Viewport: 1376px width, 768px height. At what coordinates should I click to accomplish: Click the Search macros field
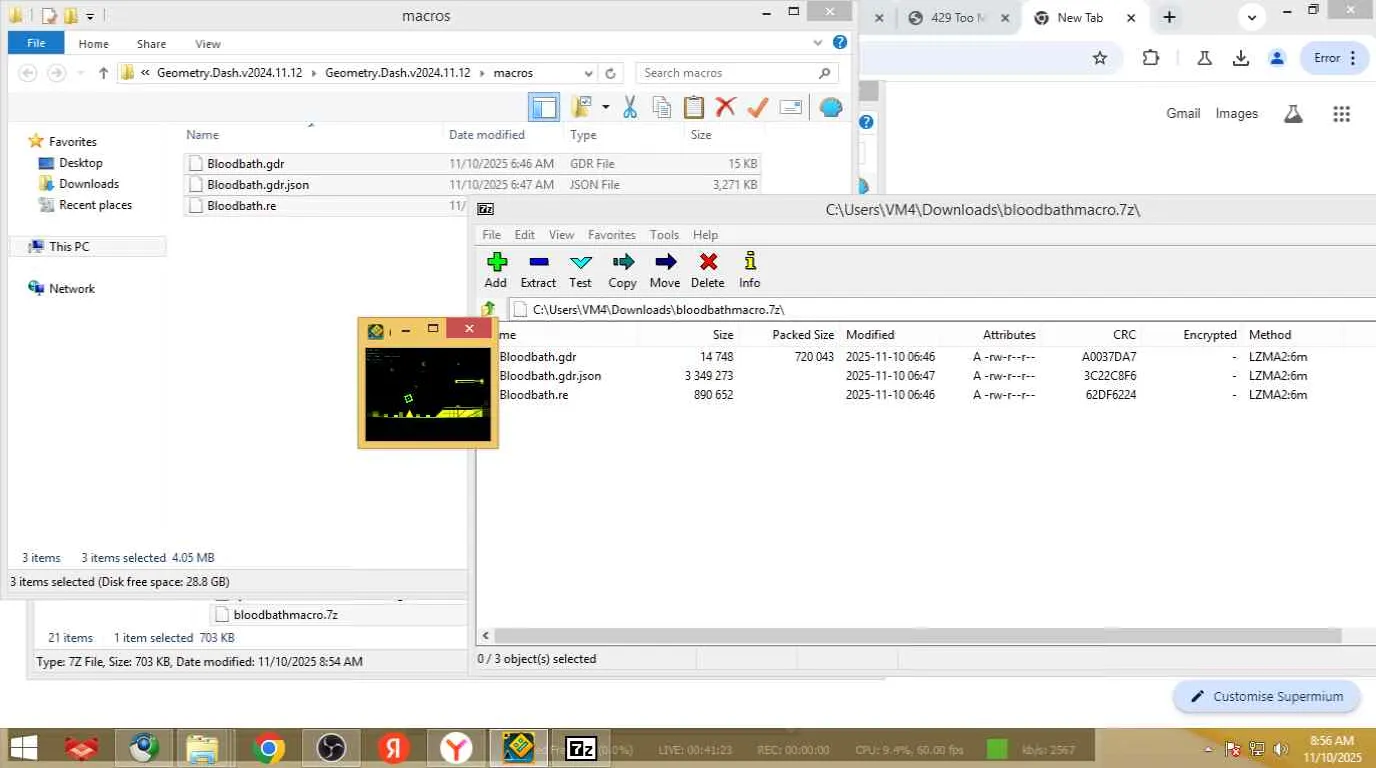737,73
